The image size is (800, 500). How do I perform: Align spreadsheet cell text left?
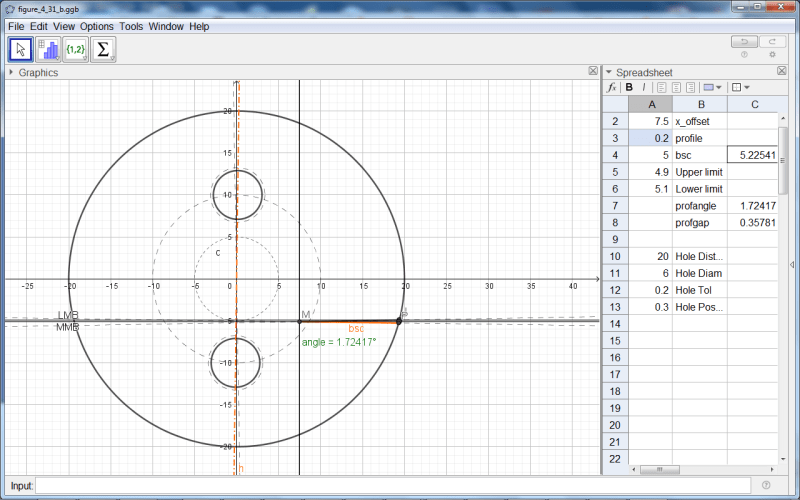tap(661, 87)
